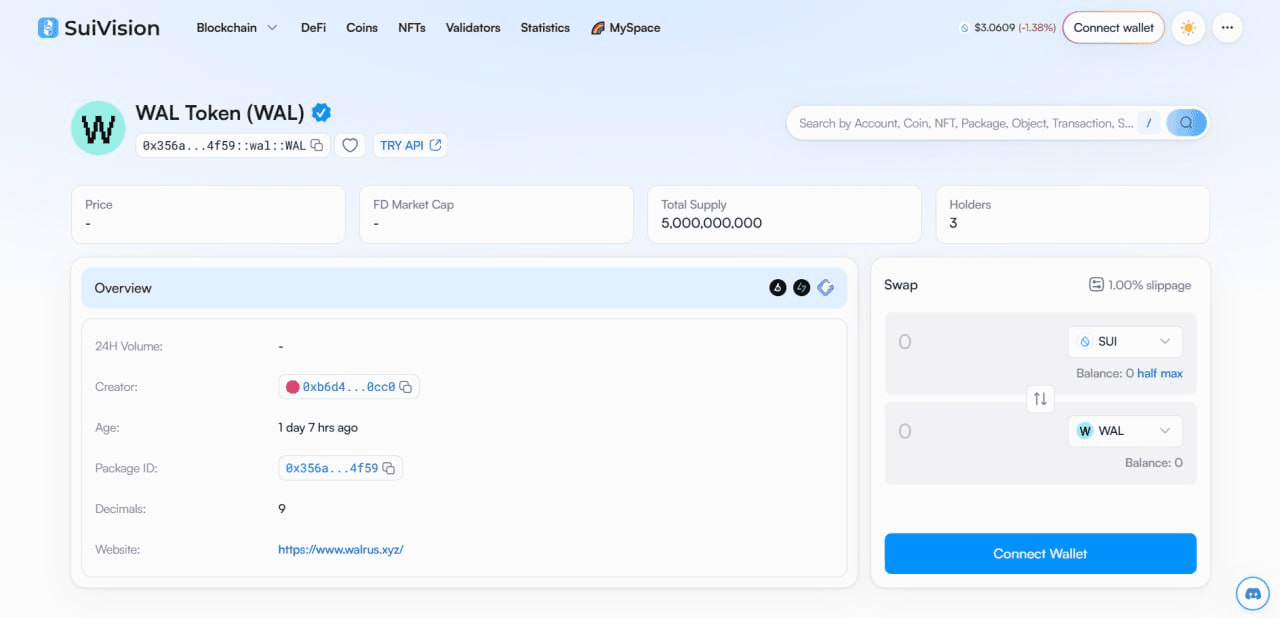Click the blue DEX icon in Overview header
The image size is (1280, 618).
click(x=826, y=288)
